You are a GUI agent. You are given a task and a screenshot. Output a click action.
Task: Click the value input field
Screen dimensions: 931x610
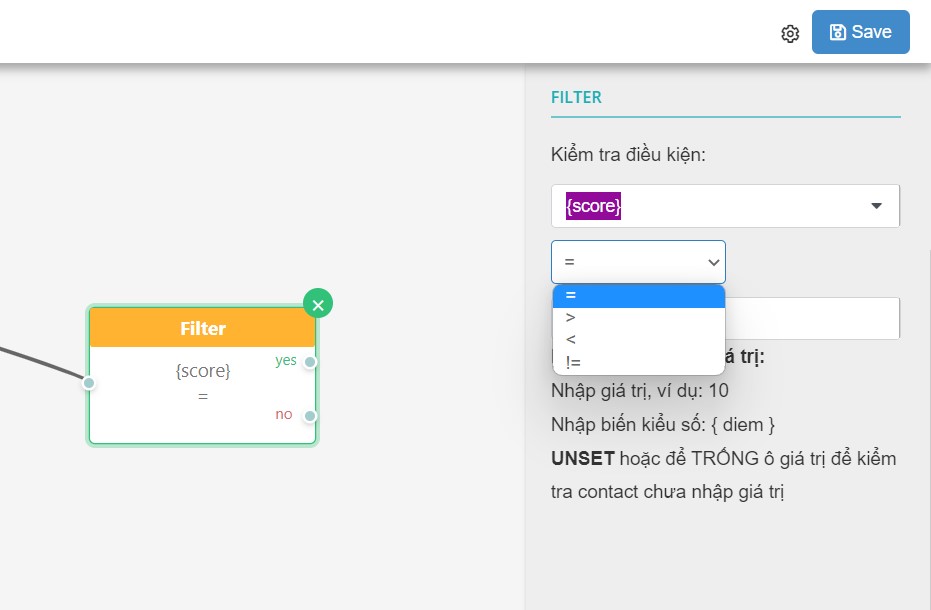pyautogui.click(x=812, y=319)
